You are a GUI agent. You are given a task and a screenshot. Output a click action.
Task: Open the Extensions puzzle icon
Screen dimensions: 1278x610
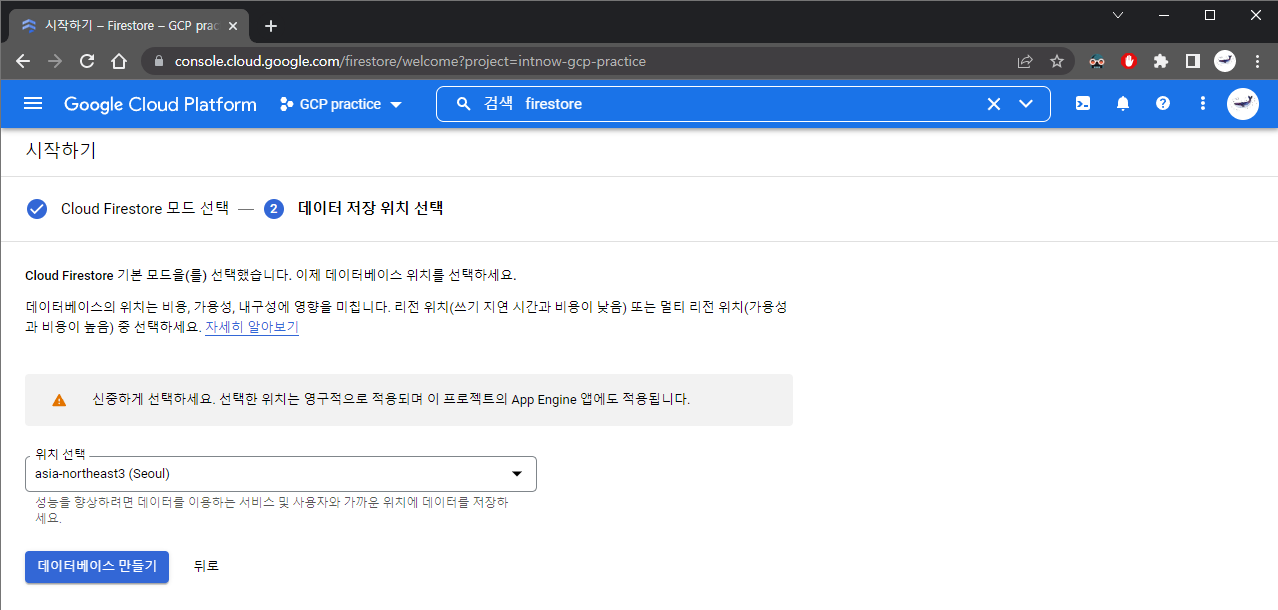point(1161,61)
